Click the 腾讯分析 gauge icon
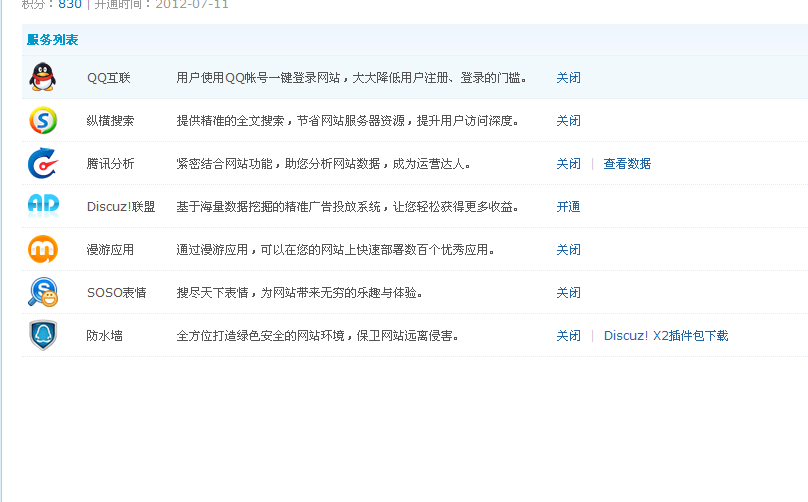Screen dimensions: 808x502 coord(43,163)
